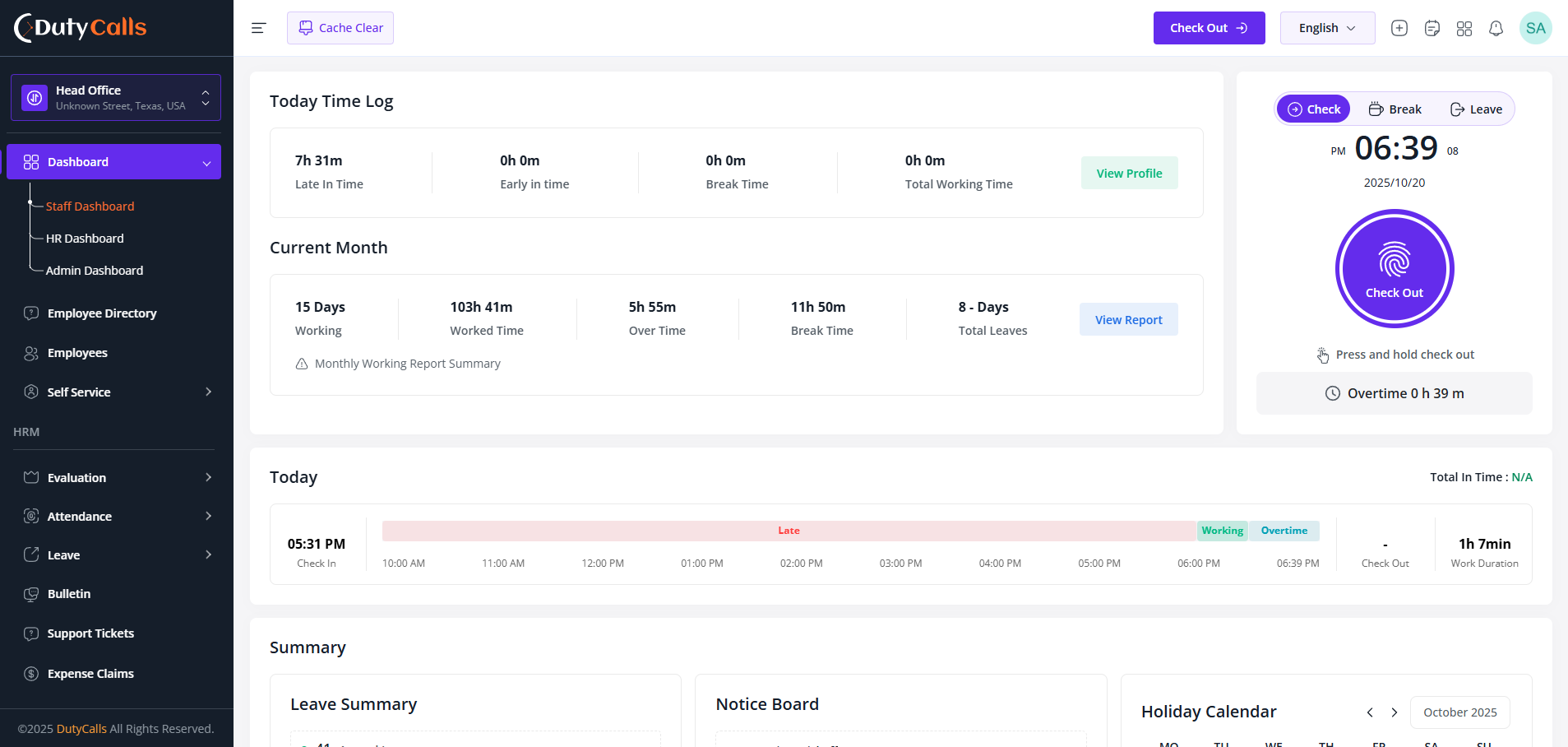Switch to the Break mode toggle
Viewport: 1568px width, 747px height.
(1395, 109)
